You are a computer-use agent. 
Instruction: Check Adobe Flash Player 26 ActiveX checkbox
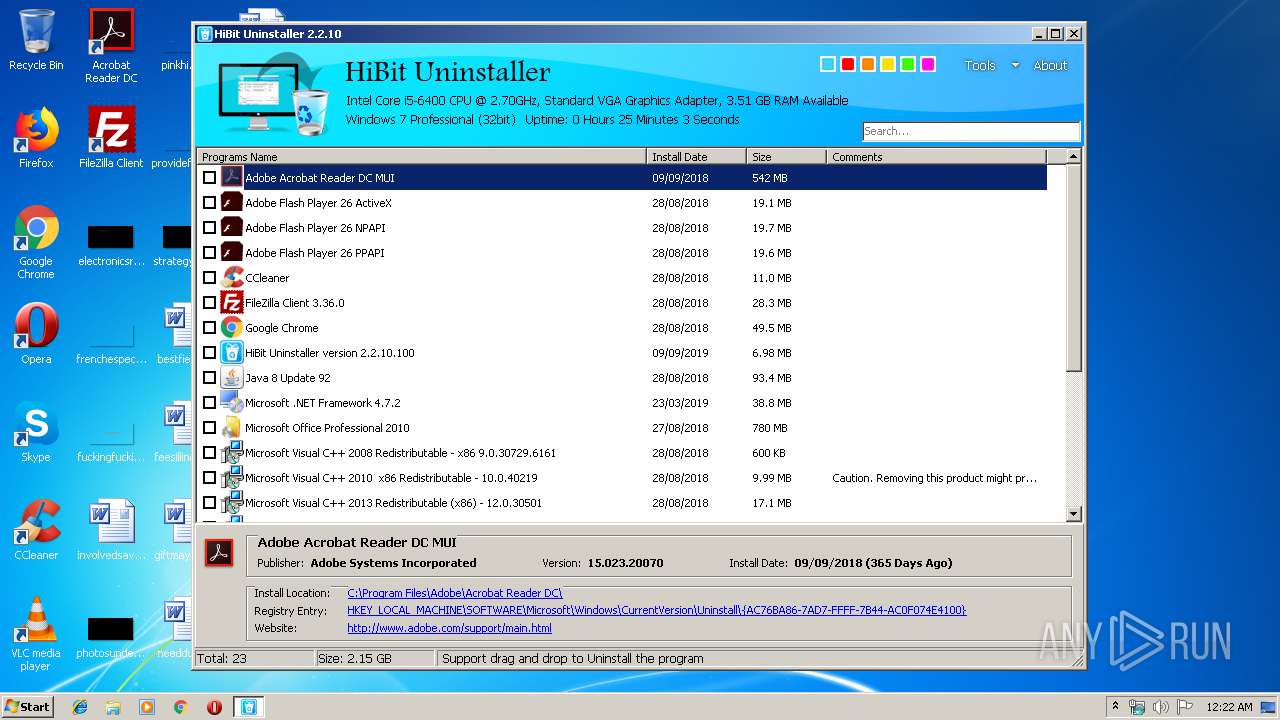coord(209,202)
